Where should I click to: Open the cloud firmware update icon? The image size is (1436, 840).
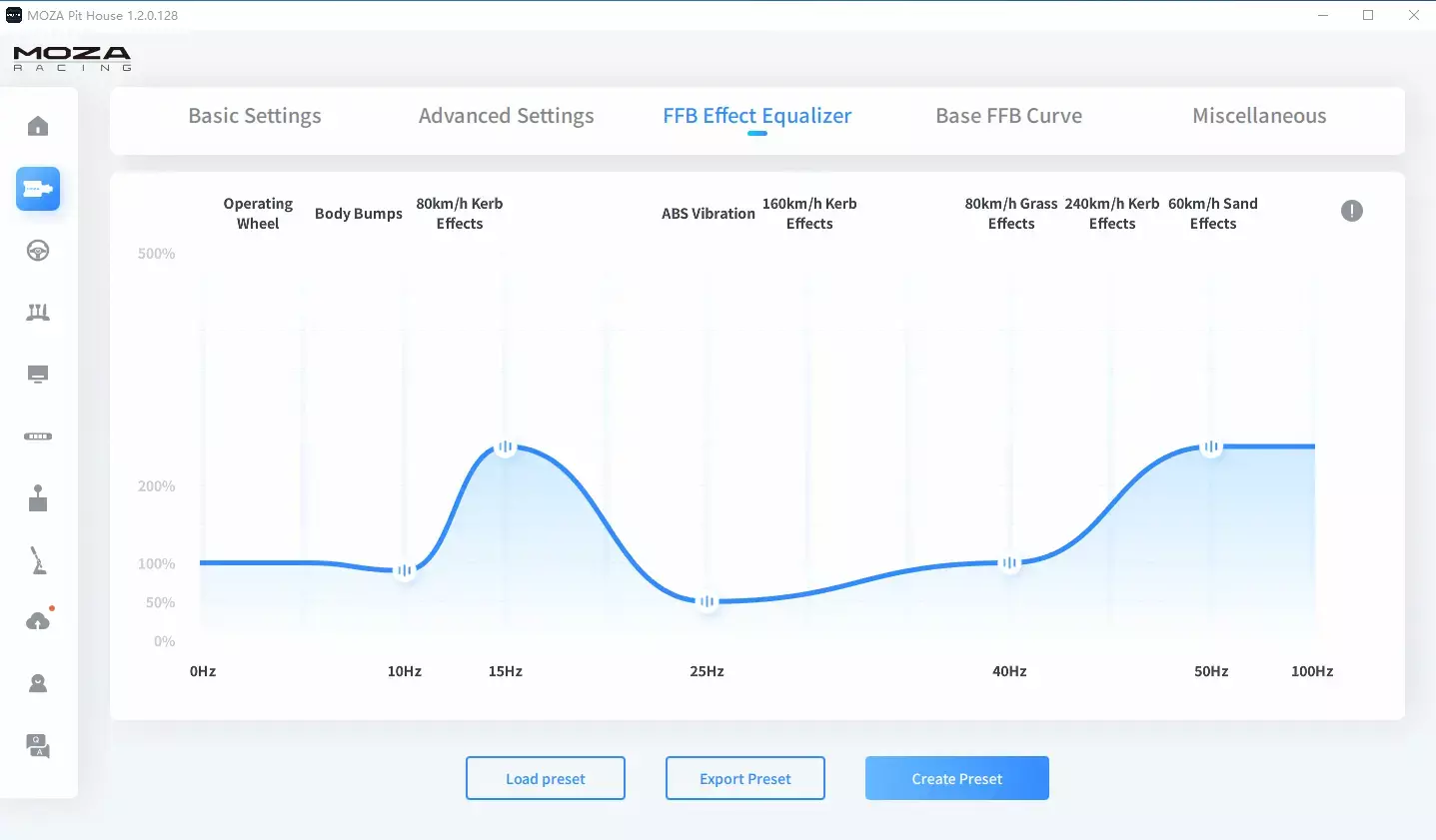click(x=38, y=621)
